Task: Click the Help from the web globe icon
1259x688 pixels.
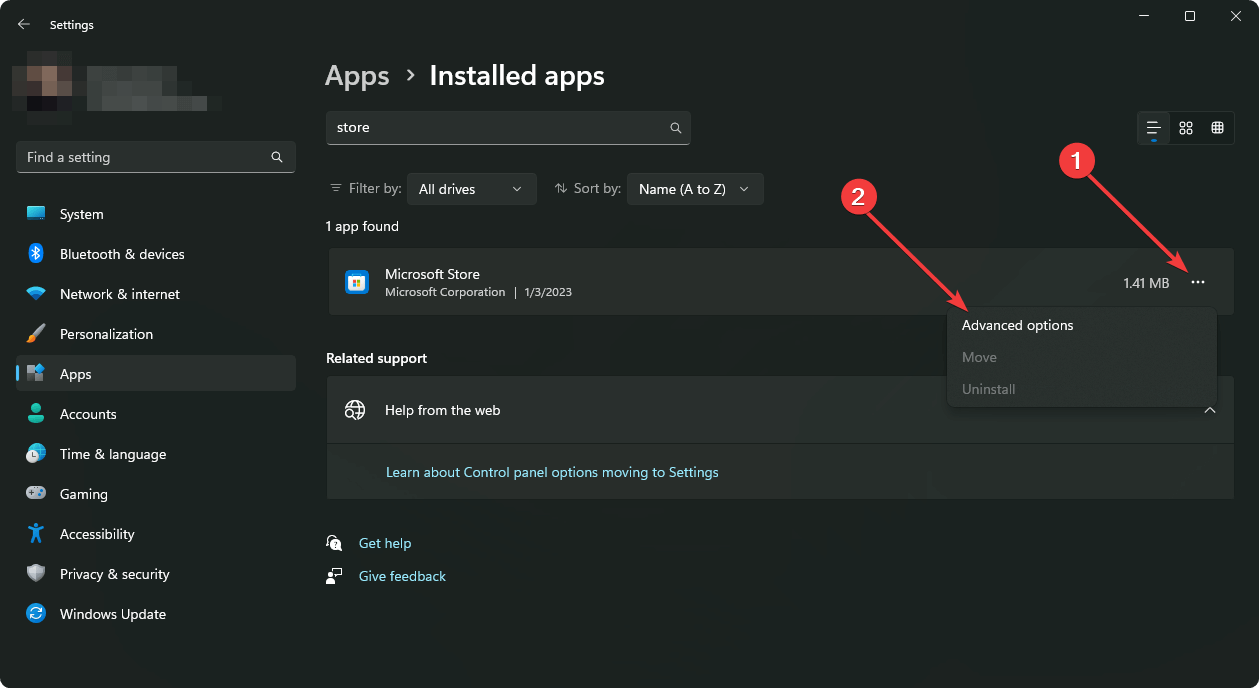Action: coord(355,410)
